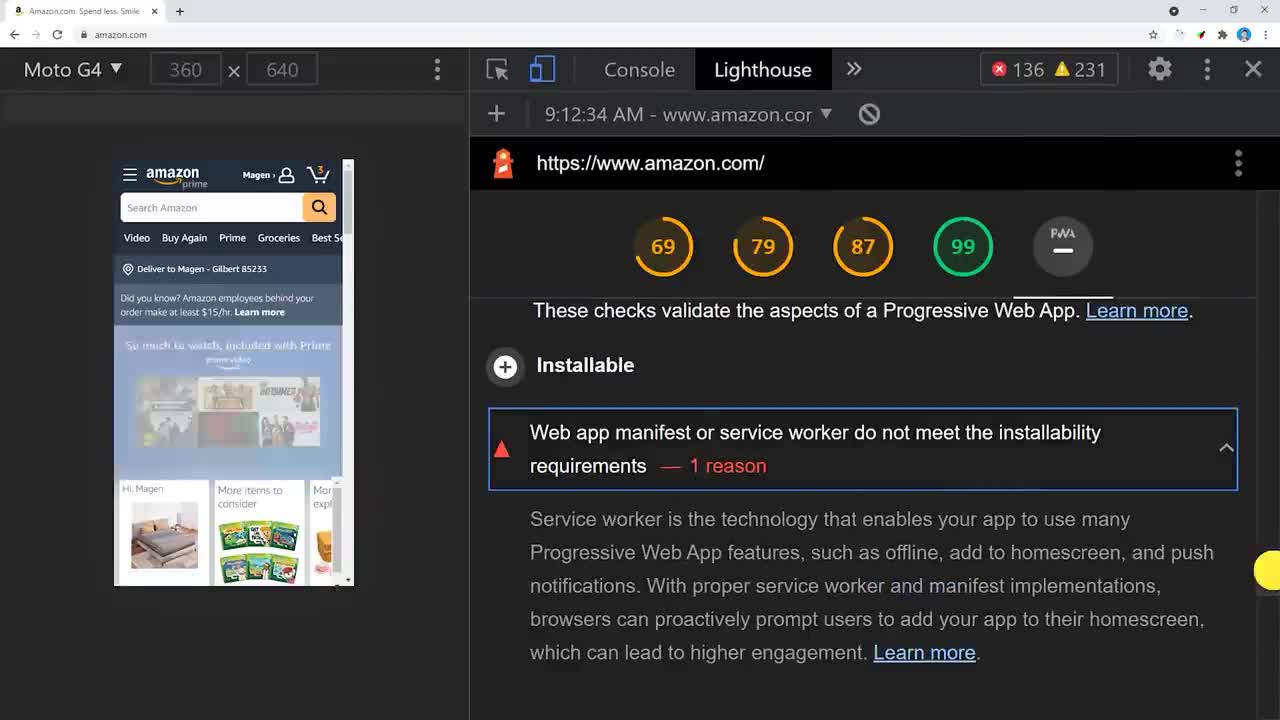Close the DevTools panel
This screenshot has height=720, width=1280.
coord(1253,69)
